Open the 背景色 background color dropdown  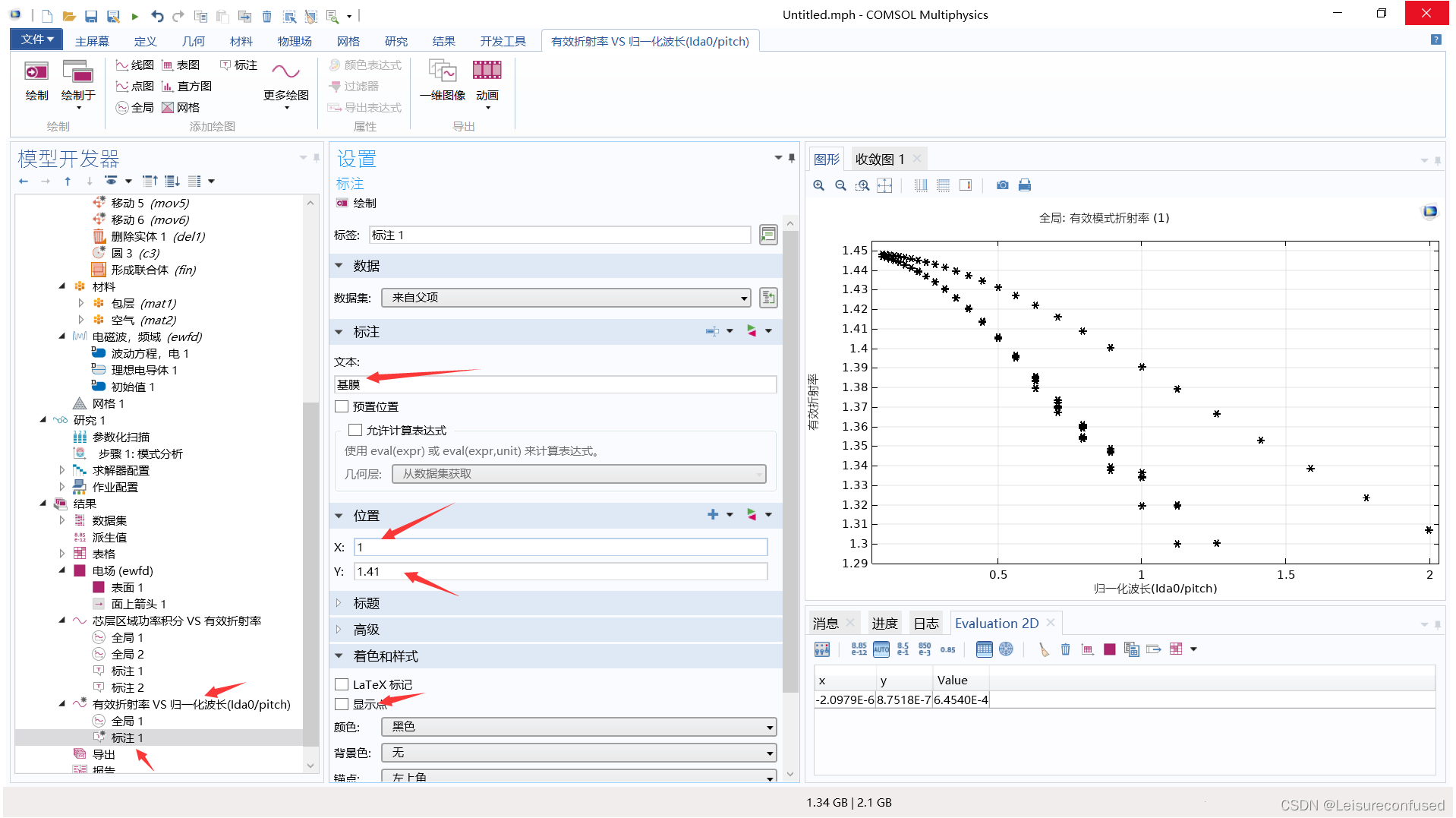pos(578,753)
